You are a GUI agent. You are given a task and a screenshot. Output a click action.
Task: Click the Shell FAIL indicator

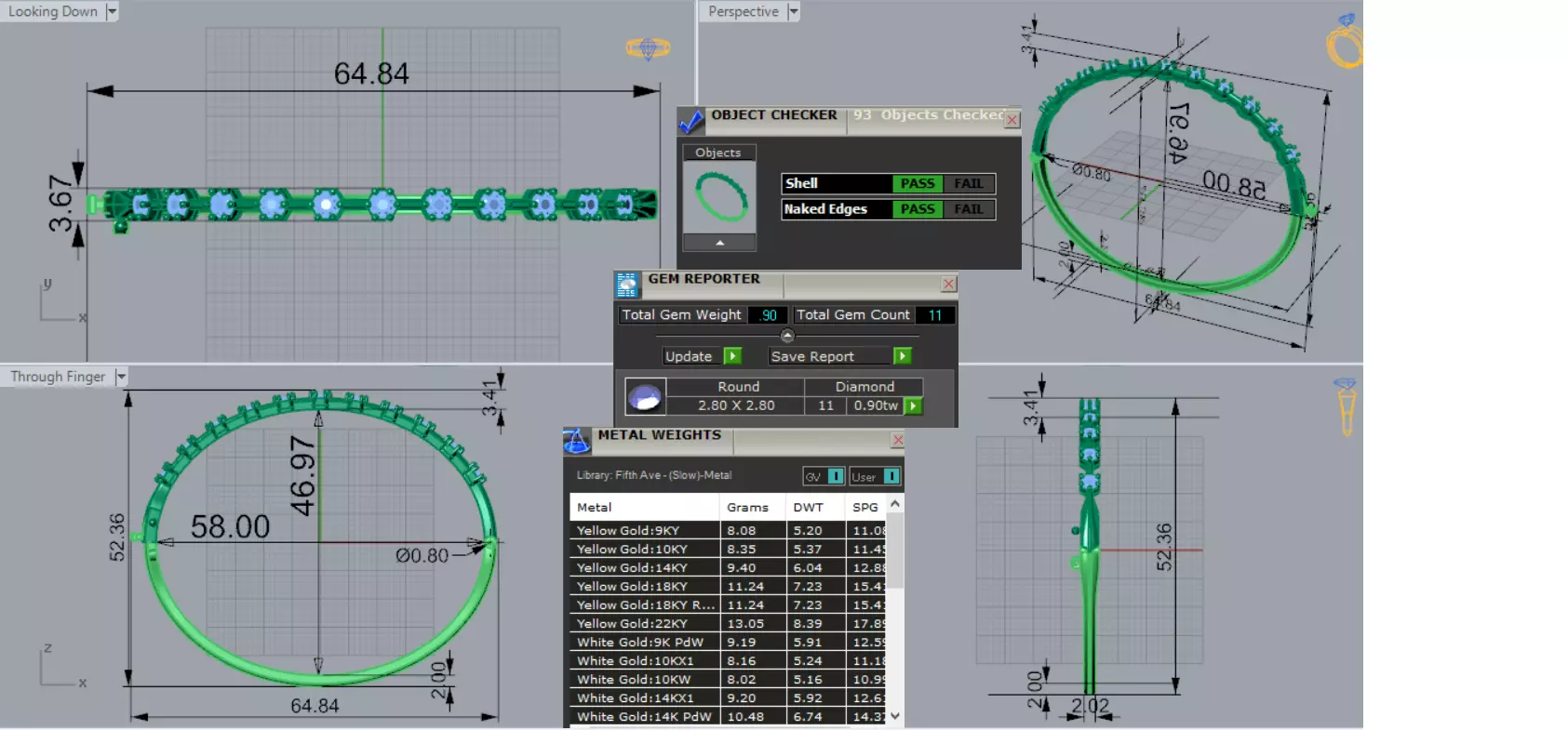click(x=969, y=184)
